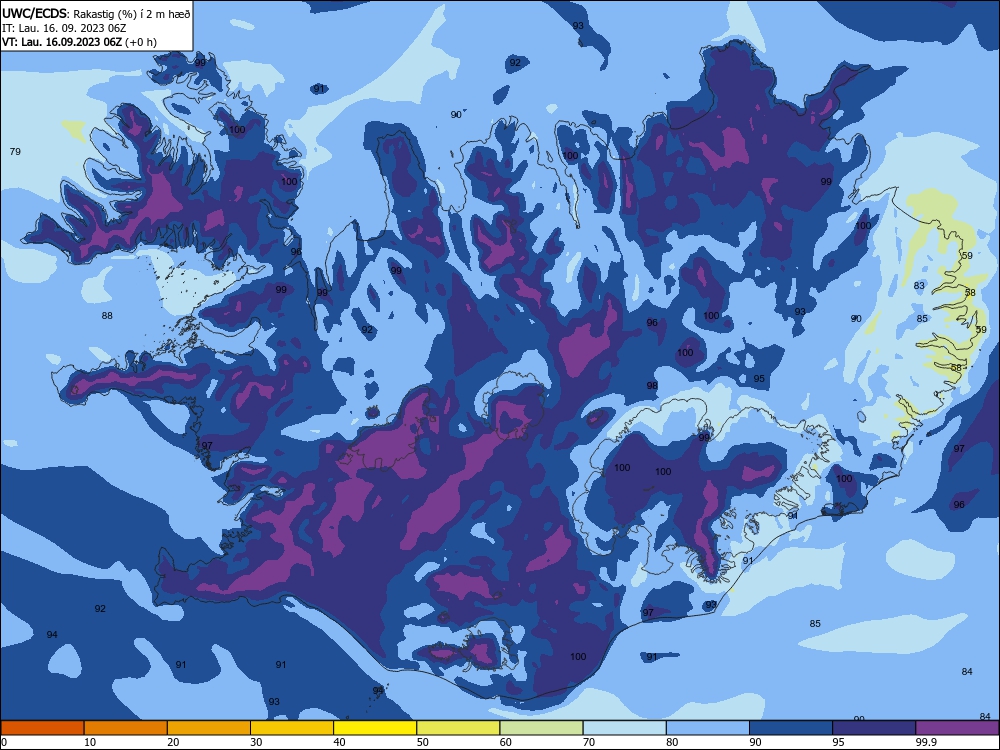Select the dark indigo 95–99.9 legend swatch
Image resolution: width=1000 pixels, height=750 pixels.
[x=874, y=728]
